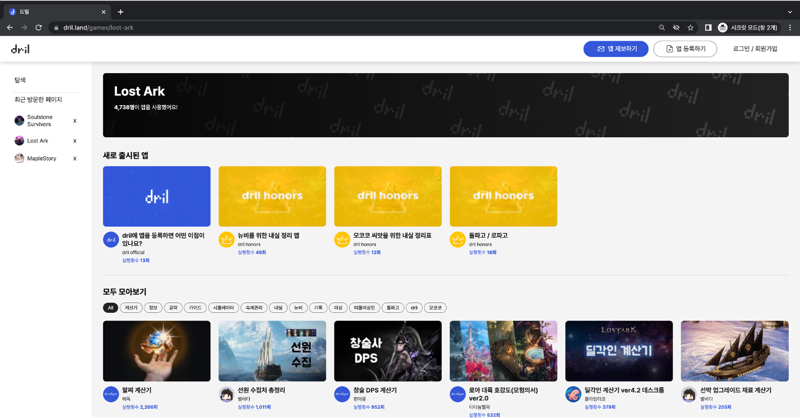Close the current browser tab

pos(104,12)
